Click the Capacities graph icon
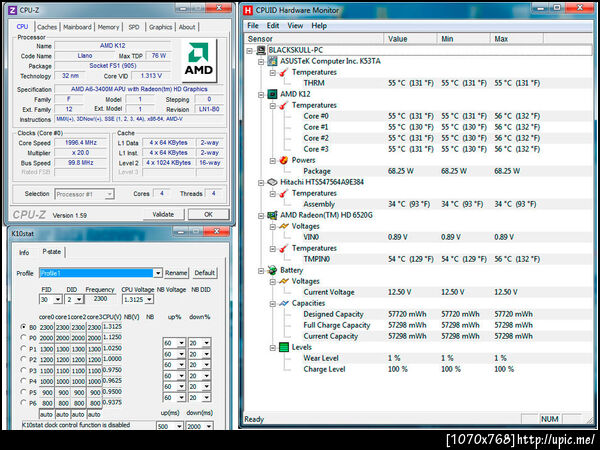The image size is (600, 450). click(284, 303)
